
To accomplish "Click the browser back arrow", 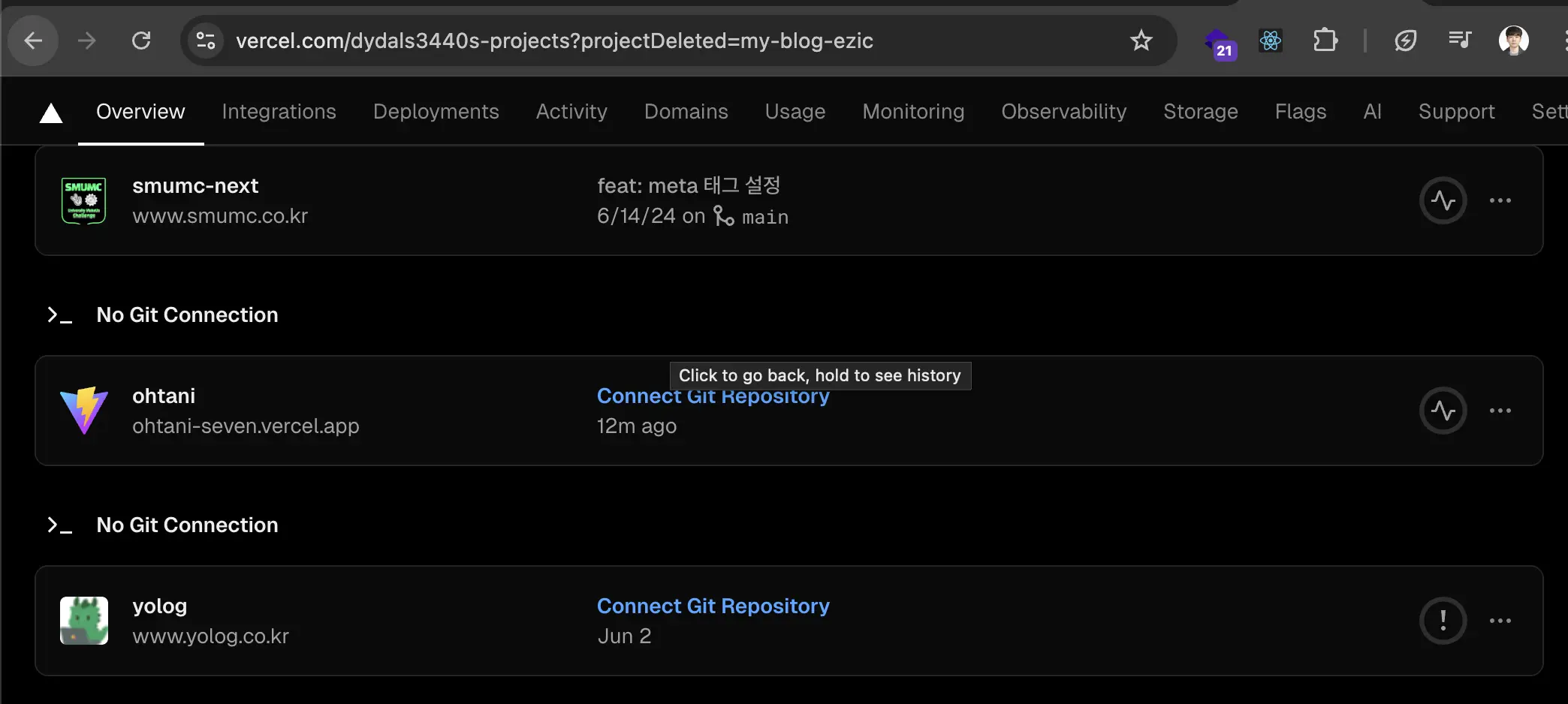I will (x=33, y=41).
